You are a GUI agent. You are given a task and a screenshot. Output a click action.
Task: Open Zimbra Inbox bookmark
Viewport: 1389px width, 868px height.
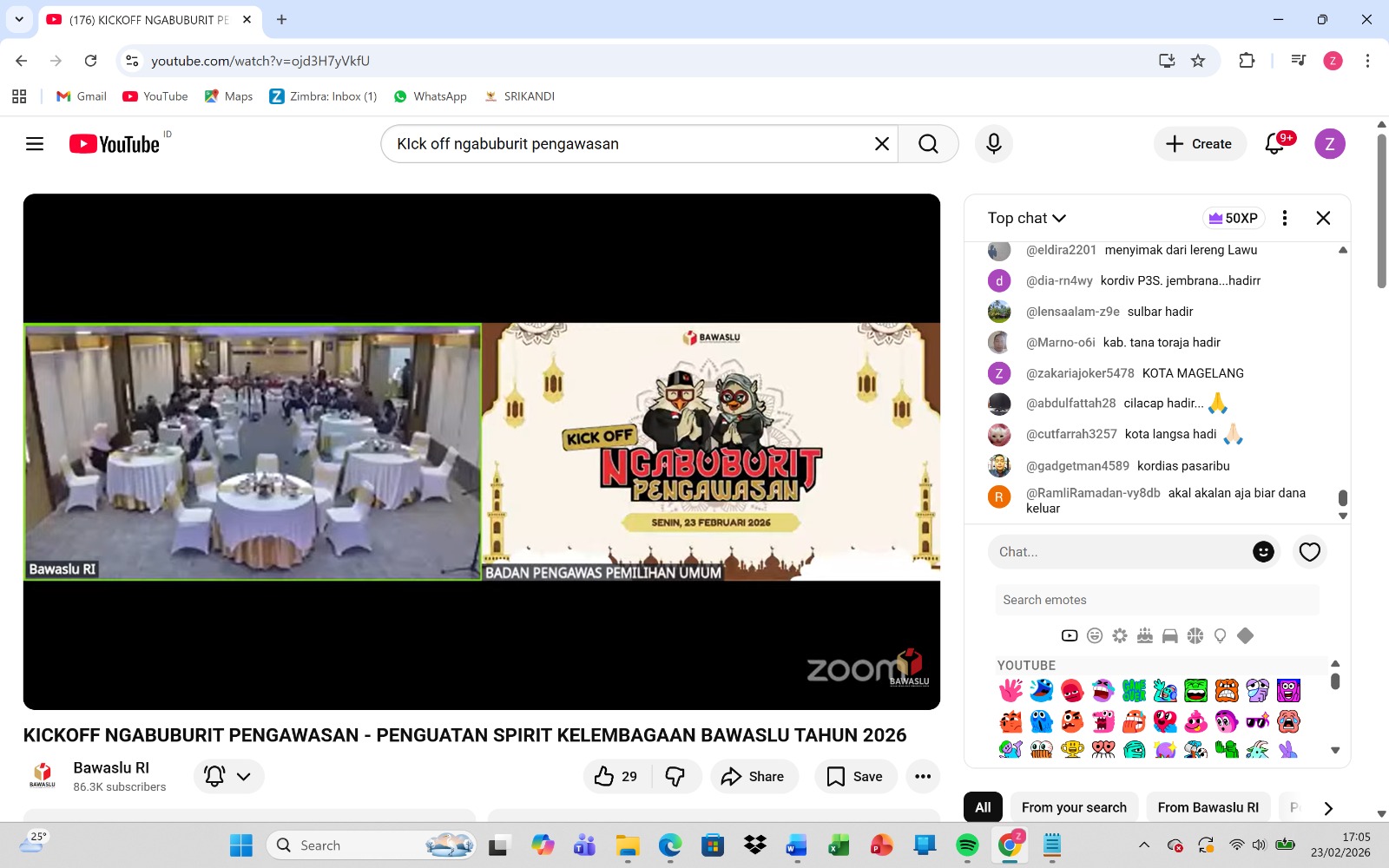coord(323,96)
